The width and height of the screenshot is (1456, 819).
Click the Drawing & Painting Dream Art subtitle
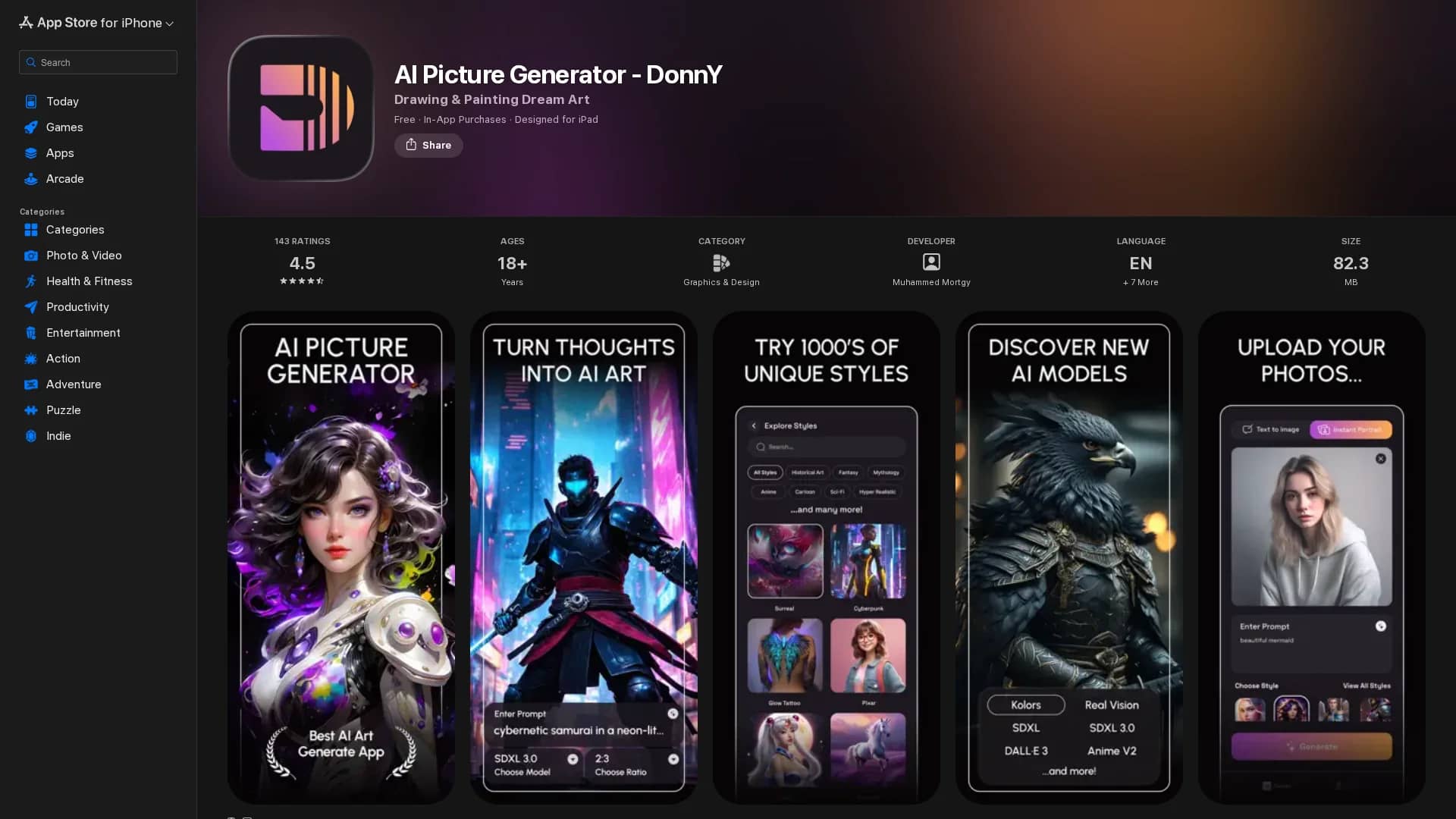[491, 99]
